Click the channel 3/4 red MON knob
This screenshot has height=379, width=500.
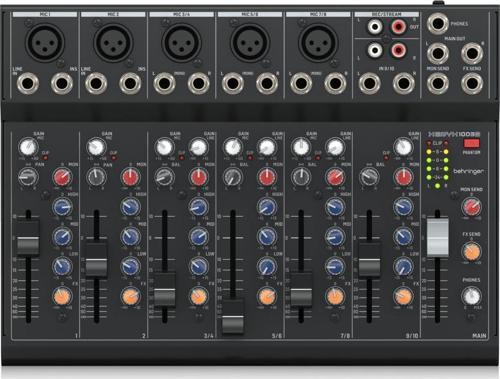(199, 177)
